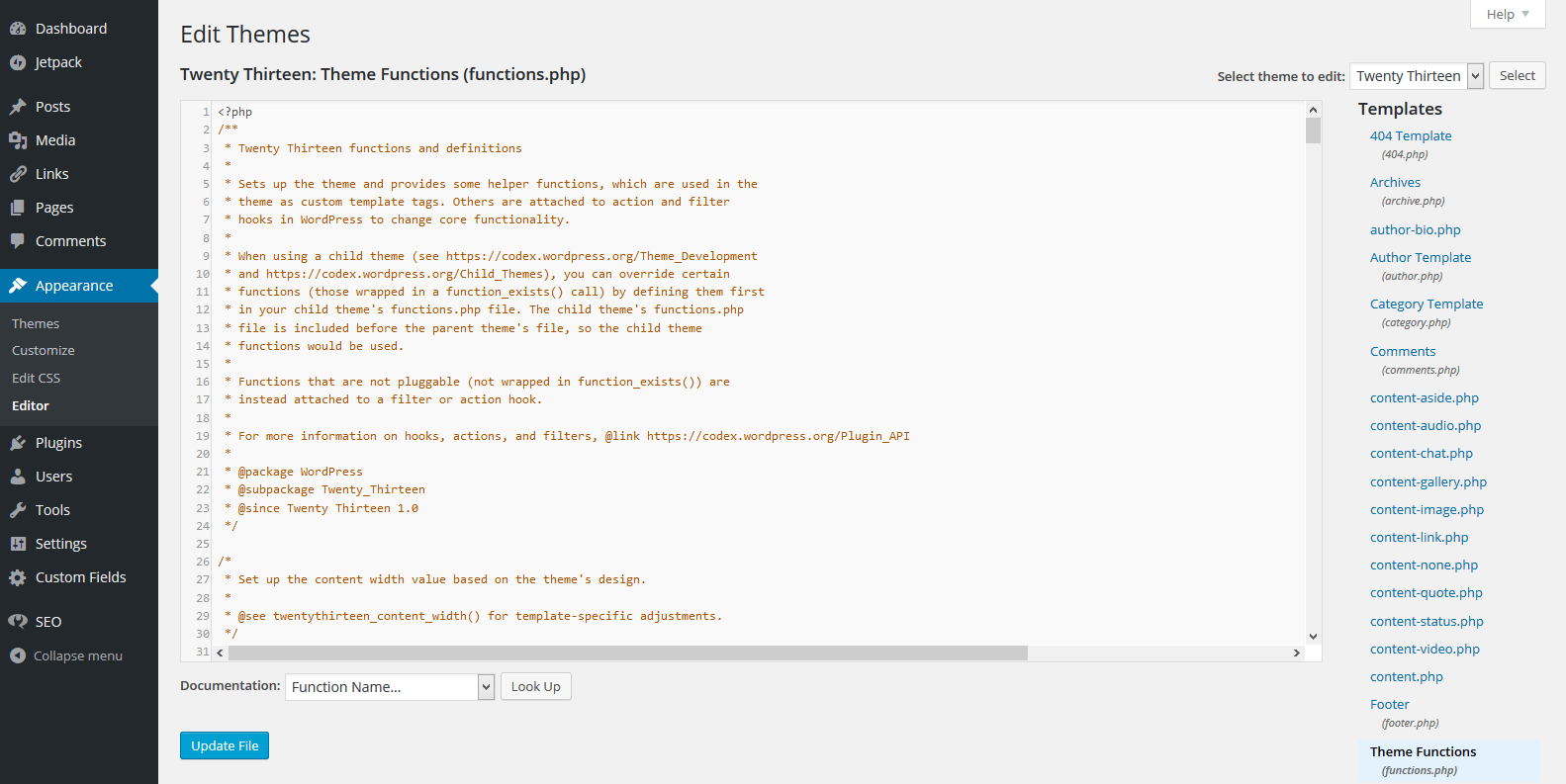Click the Comments speech bubble icon
Screen dimensions: 1566x784
pyautogui.click(x=18, y=241)
